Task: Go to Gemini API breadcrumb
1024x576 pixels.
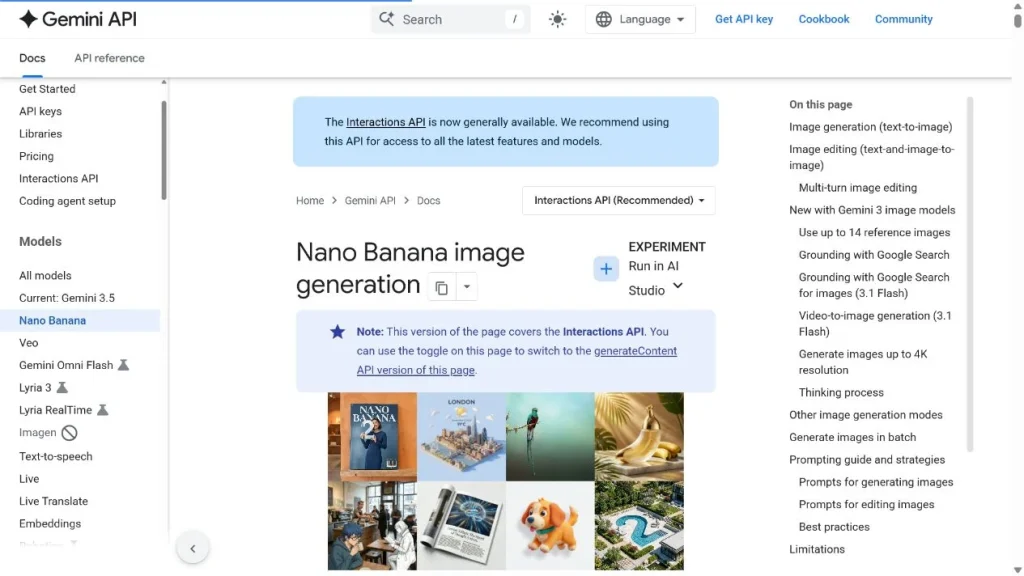Action: [x=370, y=200]
